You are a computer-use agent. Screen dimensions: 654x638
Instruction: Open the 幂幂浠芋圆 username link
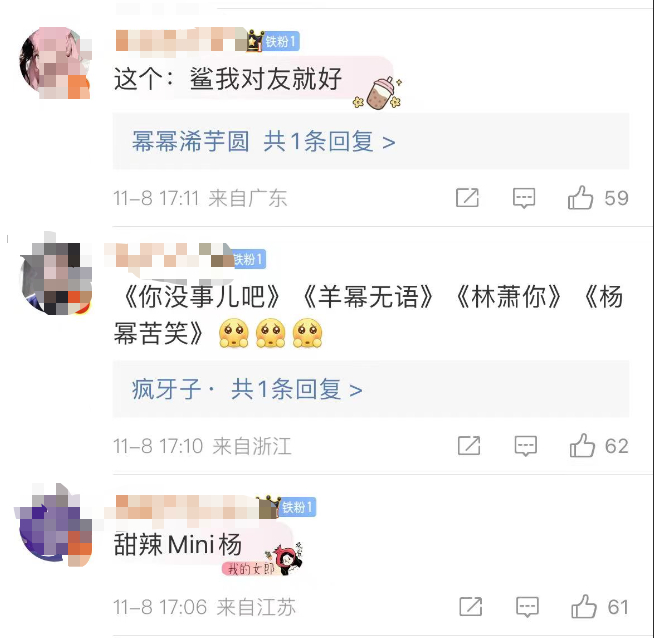pyautogui.click(x=191, y=141)
